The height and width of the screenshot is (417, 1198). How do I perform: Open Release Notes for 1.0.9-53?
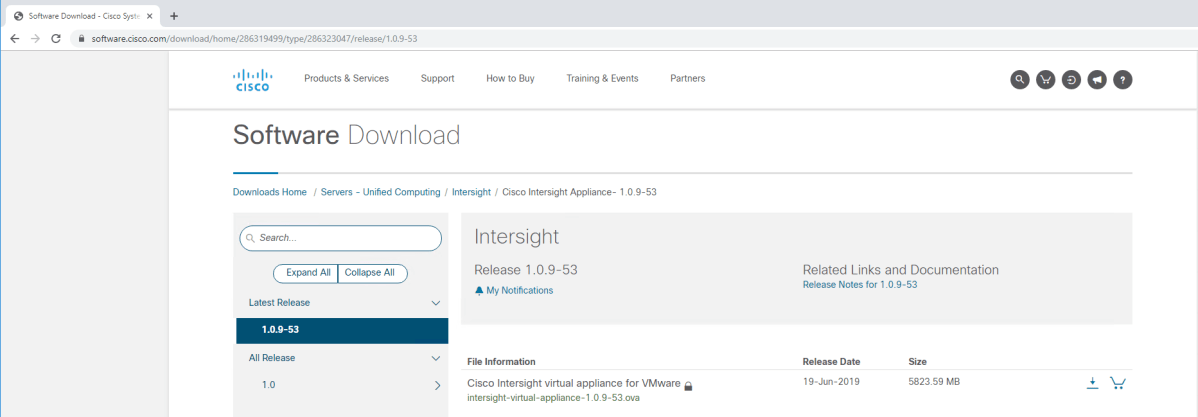point(859,285)
